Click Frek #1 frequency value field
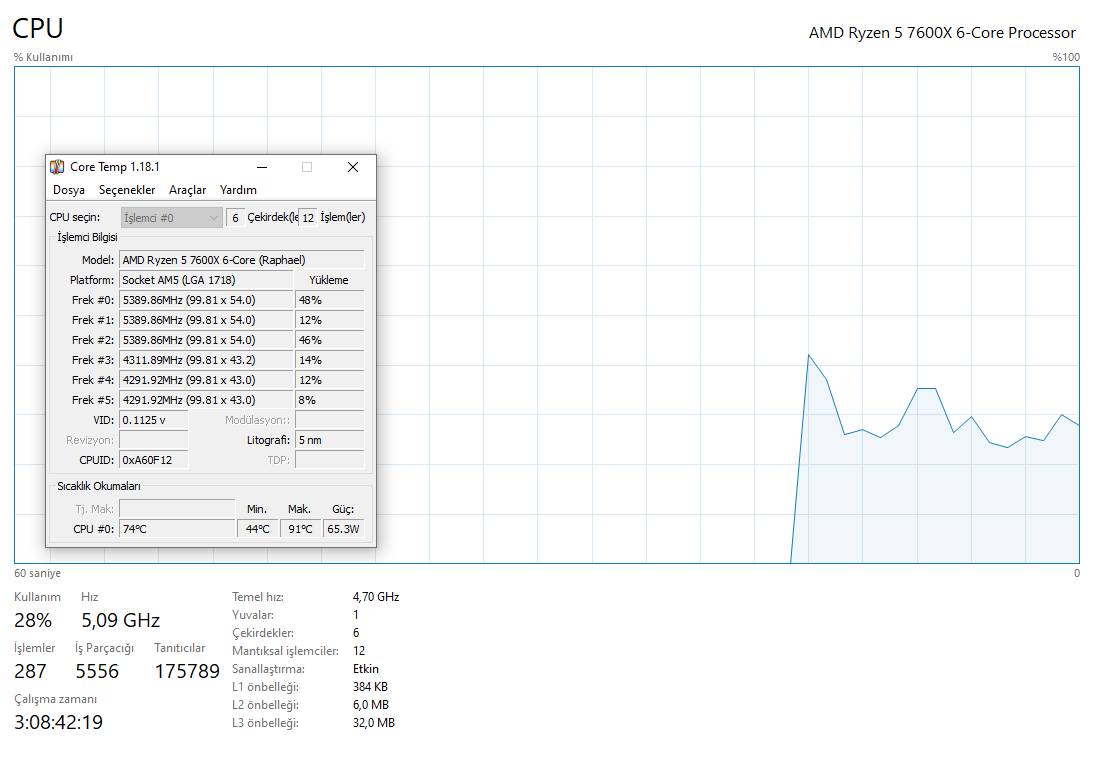 point(206,320)
